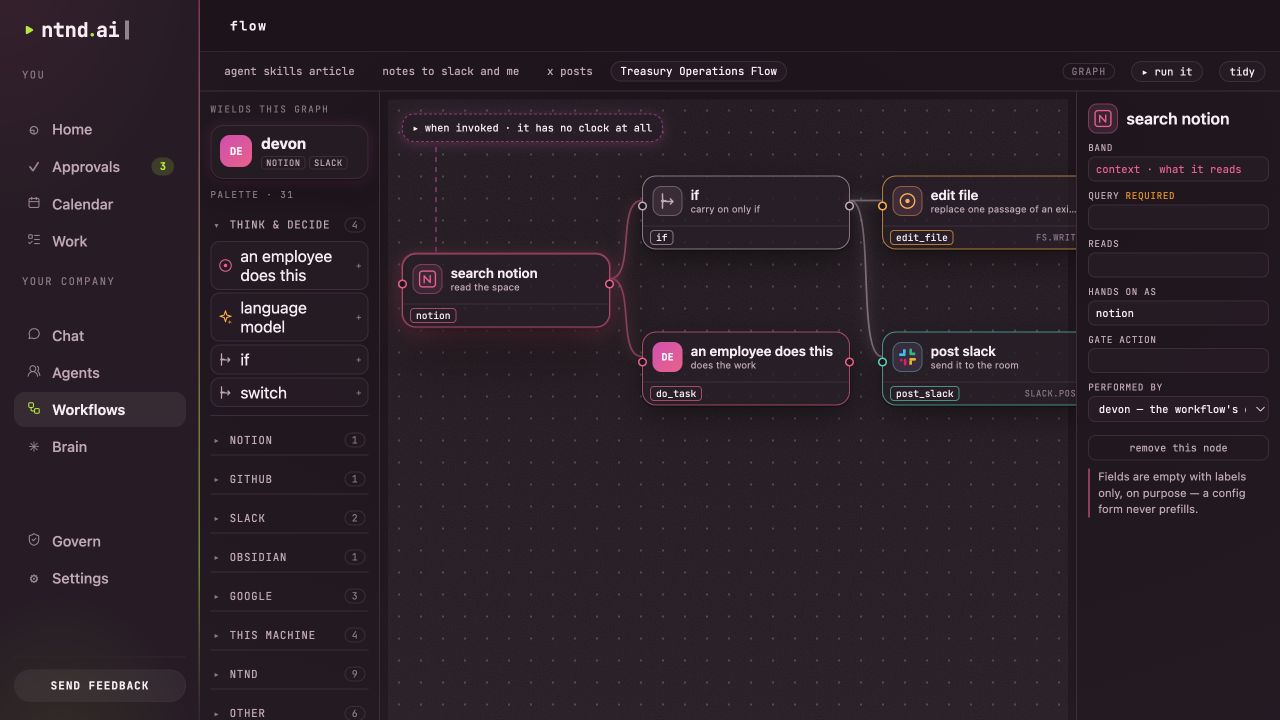Image resolution: width=1280 pixels, height=720 pixels.
Task: Click the Agents people icon
Action: 34,372
